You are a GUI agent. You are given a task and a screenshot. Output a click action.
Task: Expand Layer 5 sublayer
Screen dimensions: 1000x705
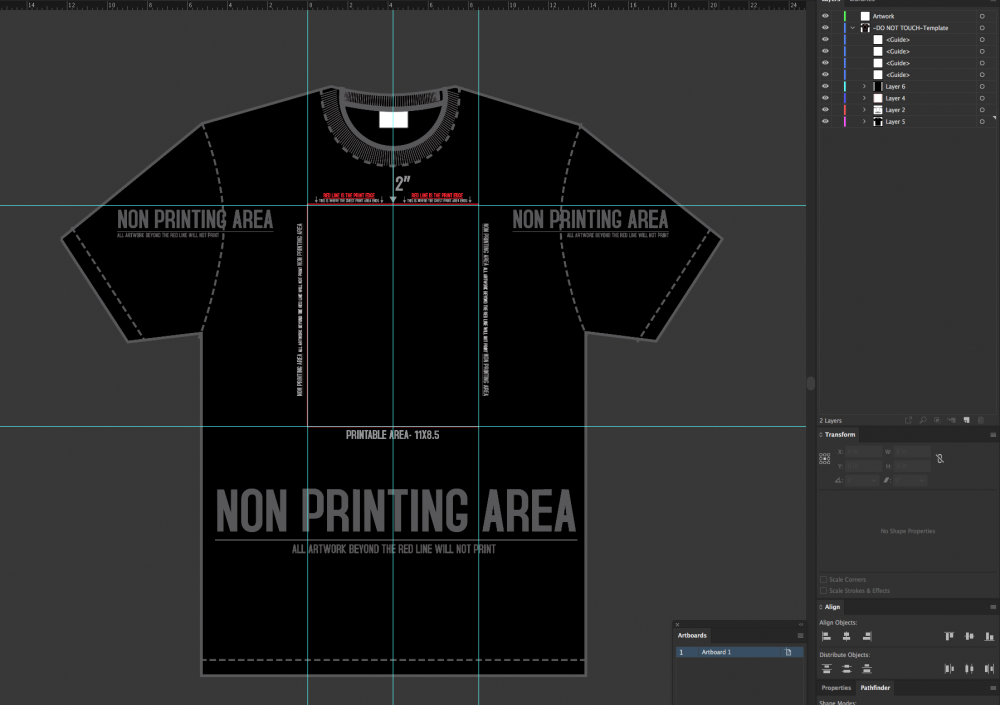[x=863, y=121]
